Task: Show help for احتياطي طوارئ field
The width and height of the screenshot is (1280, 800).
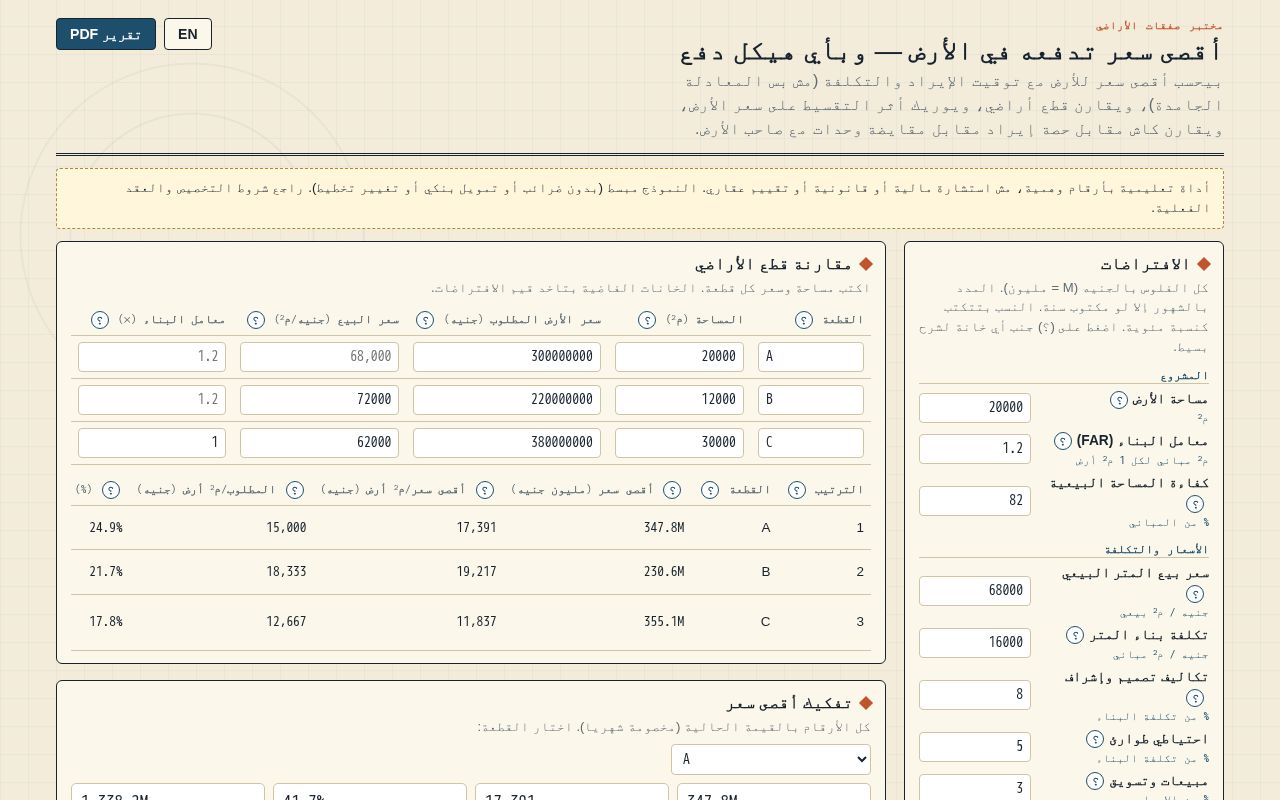Action: click(1095, 739)
